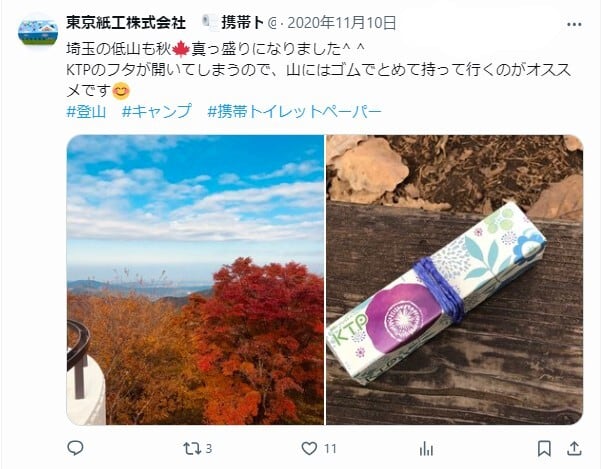Open hashtag #携帯トイレットペーパー
The height and width of the screenshot is (469, 602).
coord(294,112)
